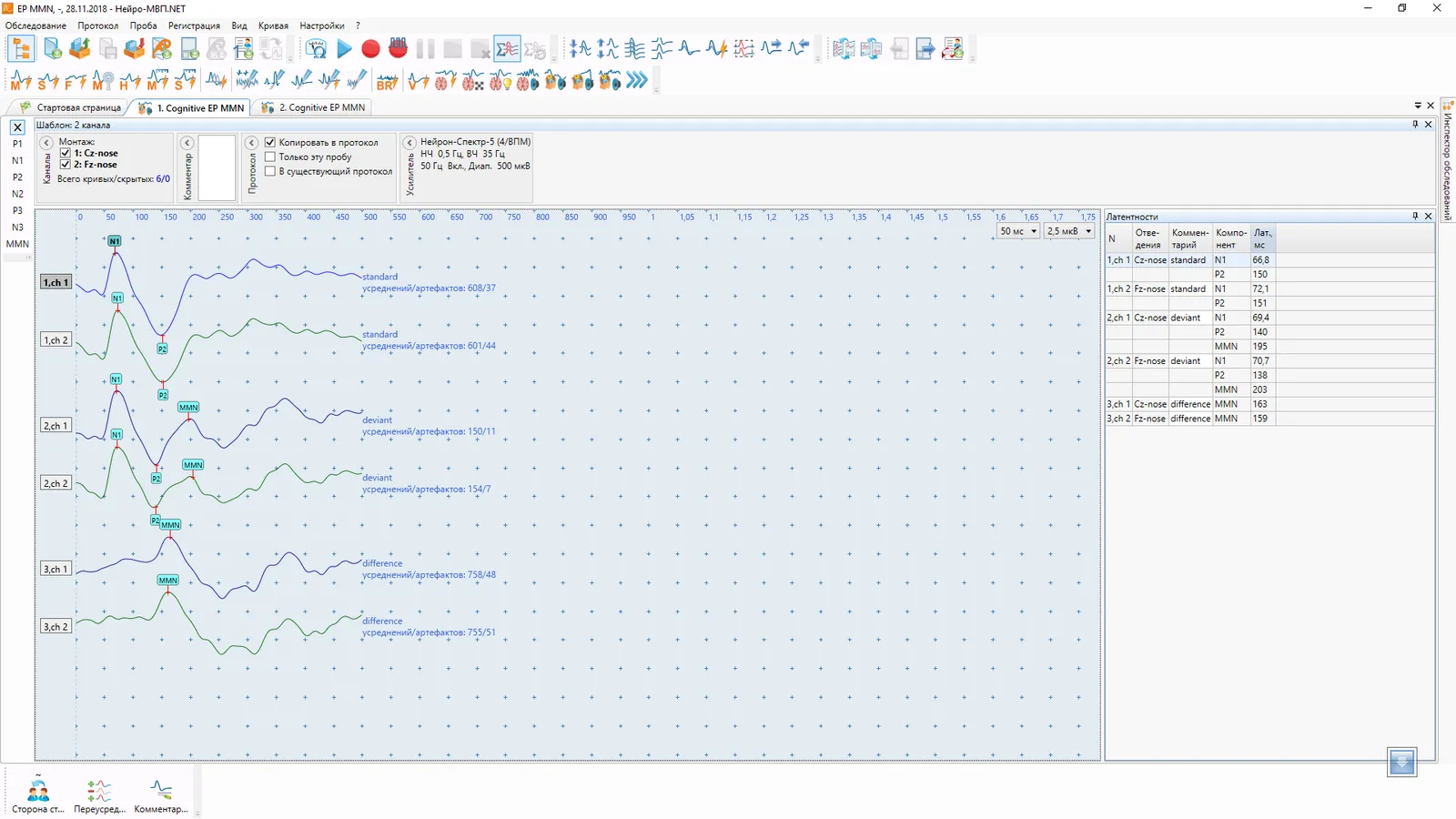The height and width of the screenshot is (819, 1456).
Task: Click the triple chevron more-tests icon
Action: pyautogui.click(x=637, y=81)
